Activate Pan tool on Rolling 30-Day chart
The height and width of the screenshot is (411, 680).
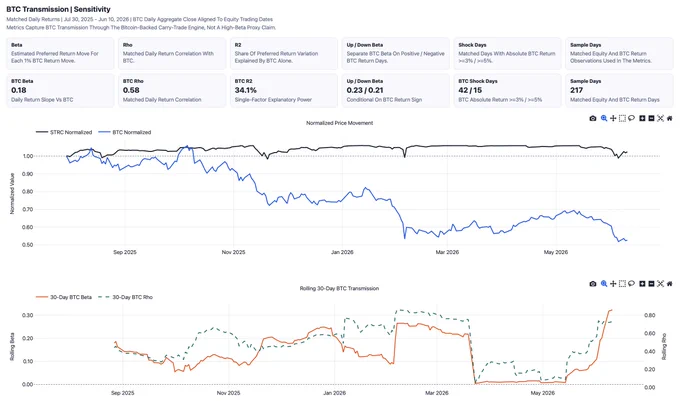(x=613, y=284)
